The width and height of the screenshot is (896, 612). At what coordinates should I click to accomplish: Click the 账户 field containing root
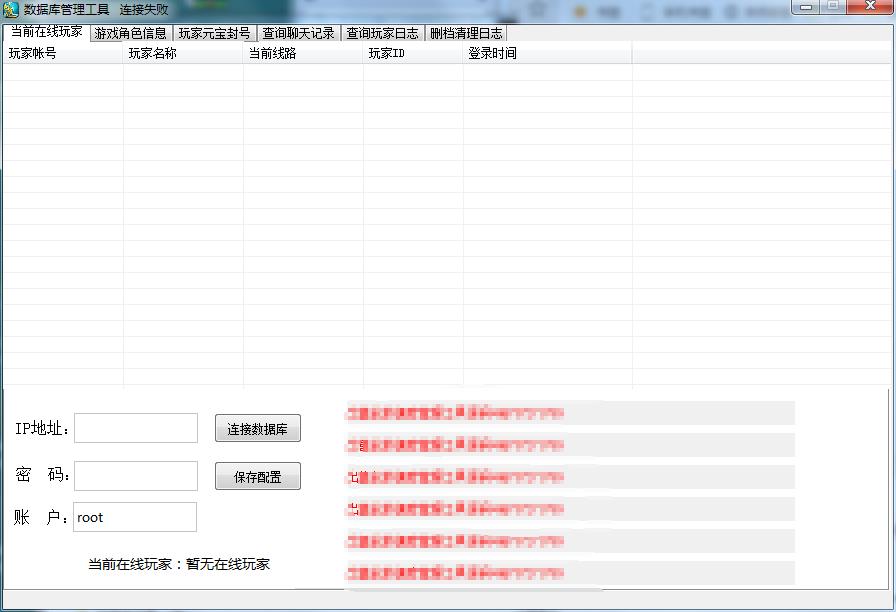coord(136,517)
